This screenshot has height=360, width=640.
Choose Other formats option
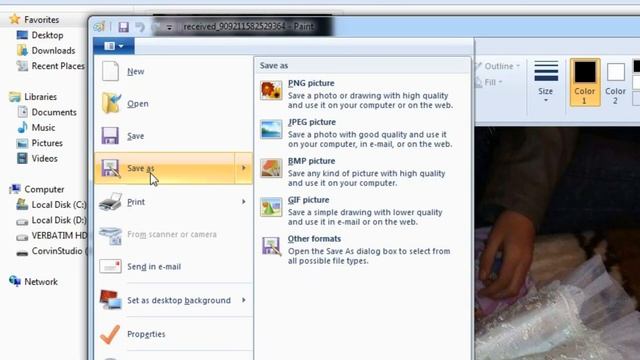point(362,250)
